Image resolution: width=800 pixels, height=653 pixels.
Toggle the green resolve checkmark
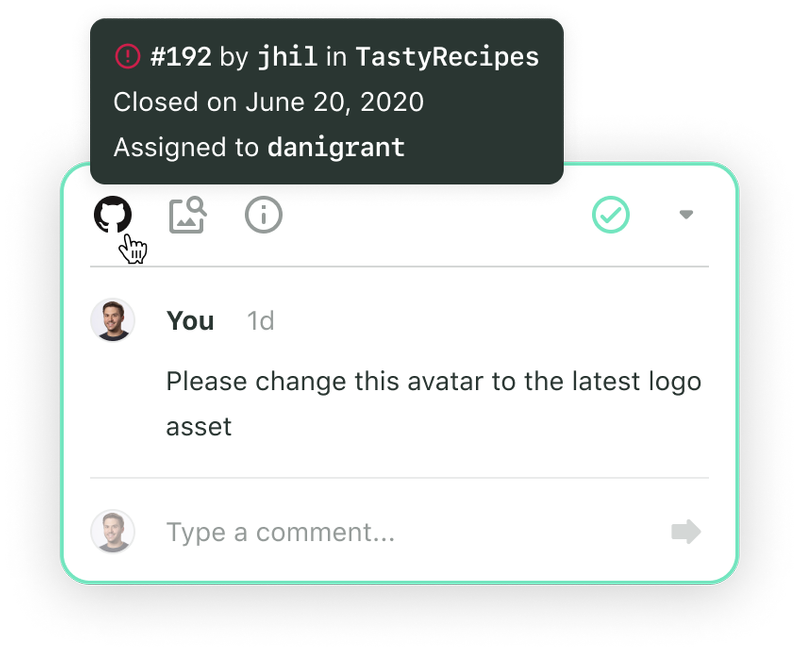point(611,215)
